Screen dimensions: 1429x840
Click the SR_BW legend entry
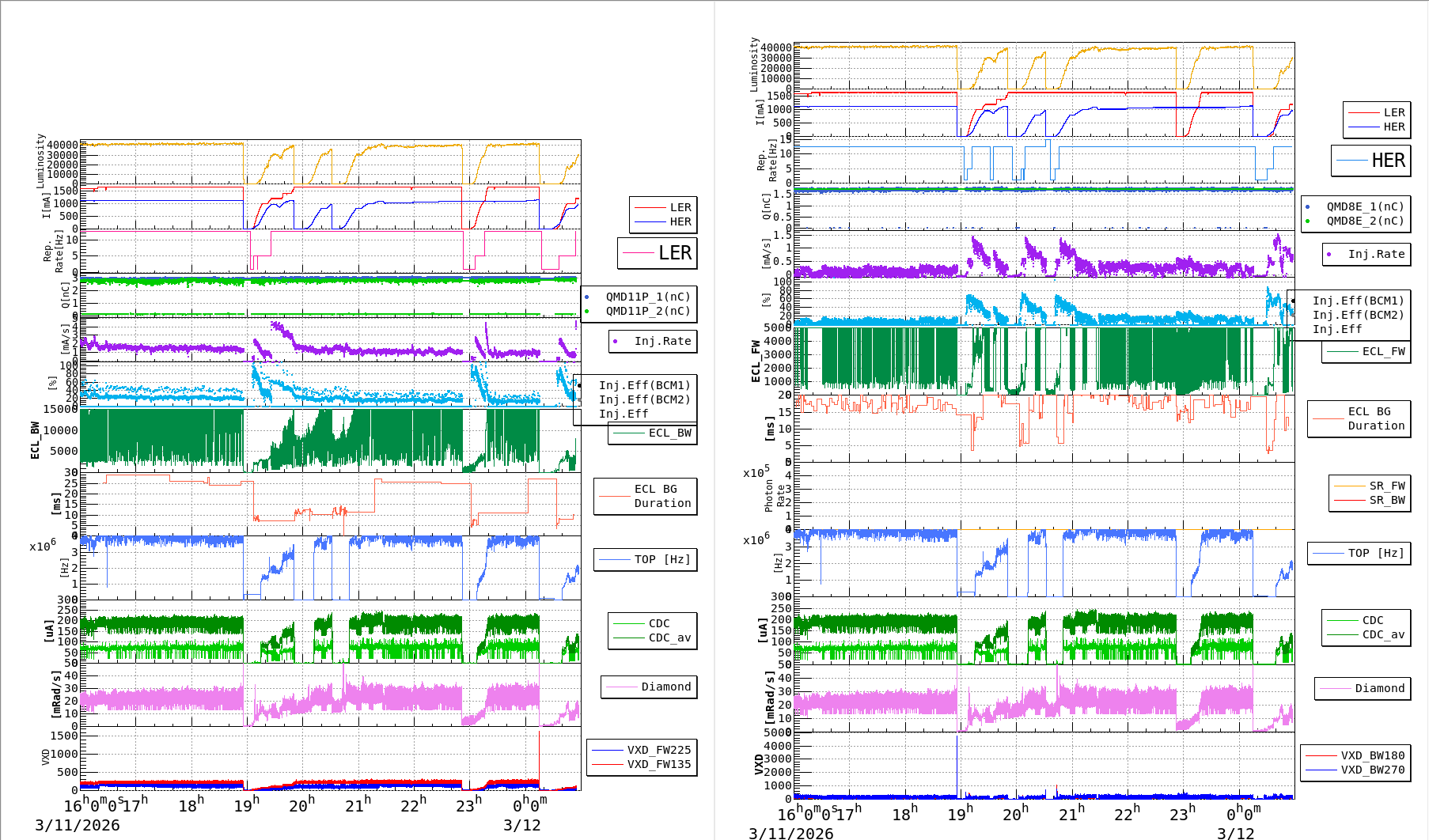[1387, 500]
